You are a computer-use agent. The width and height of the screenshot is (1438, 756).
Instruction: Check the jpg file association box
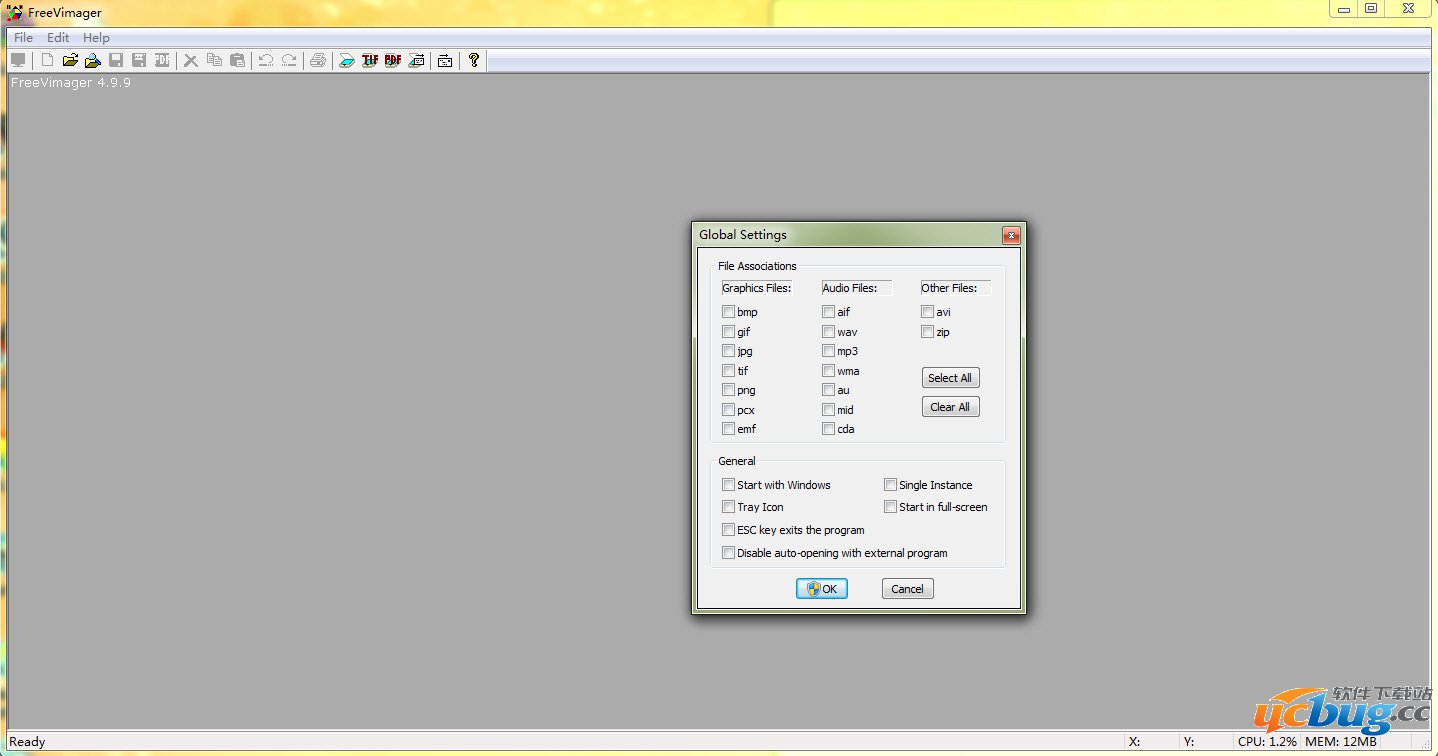(x=728, y=351)
